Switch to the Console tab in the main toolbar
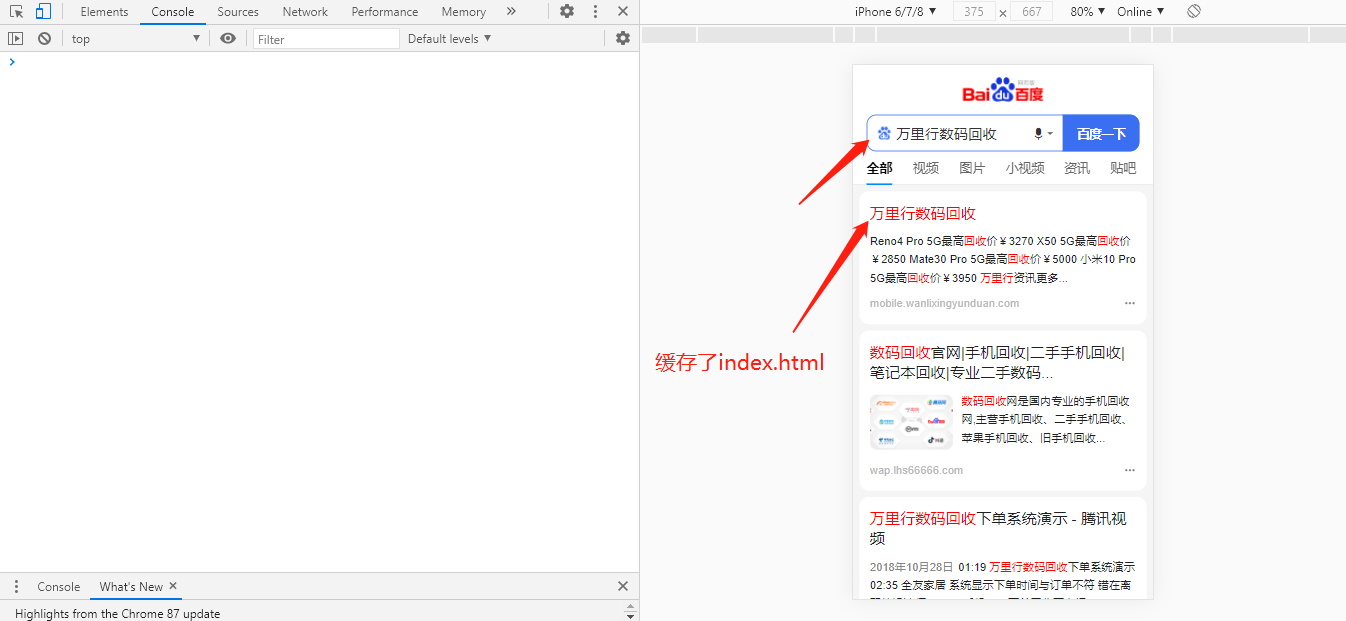This screenshot has height=621, width=1346. 173,12
